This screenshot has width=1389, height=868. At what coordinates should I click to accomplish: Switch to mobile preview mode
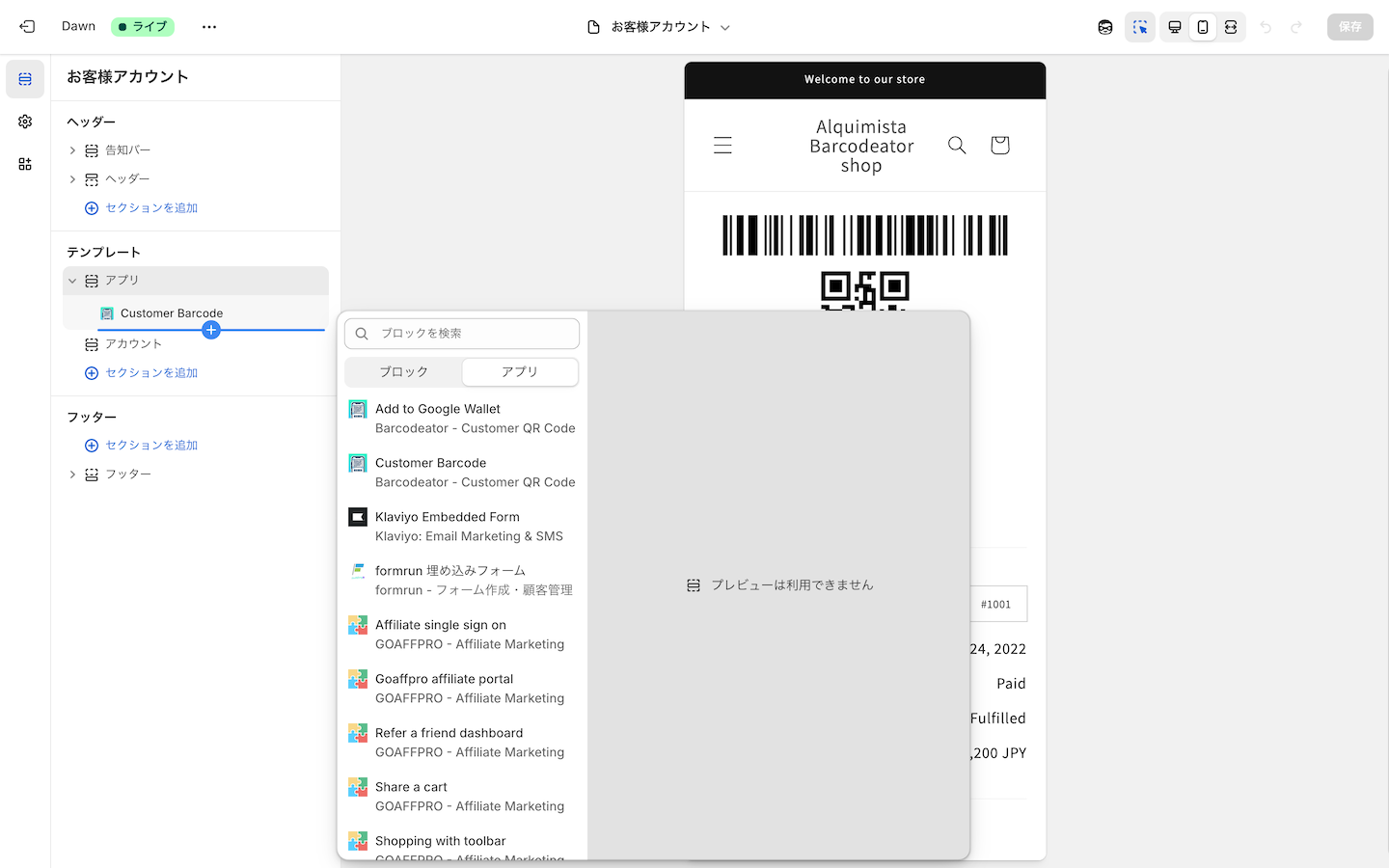(x=1202, y=27)
